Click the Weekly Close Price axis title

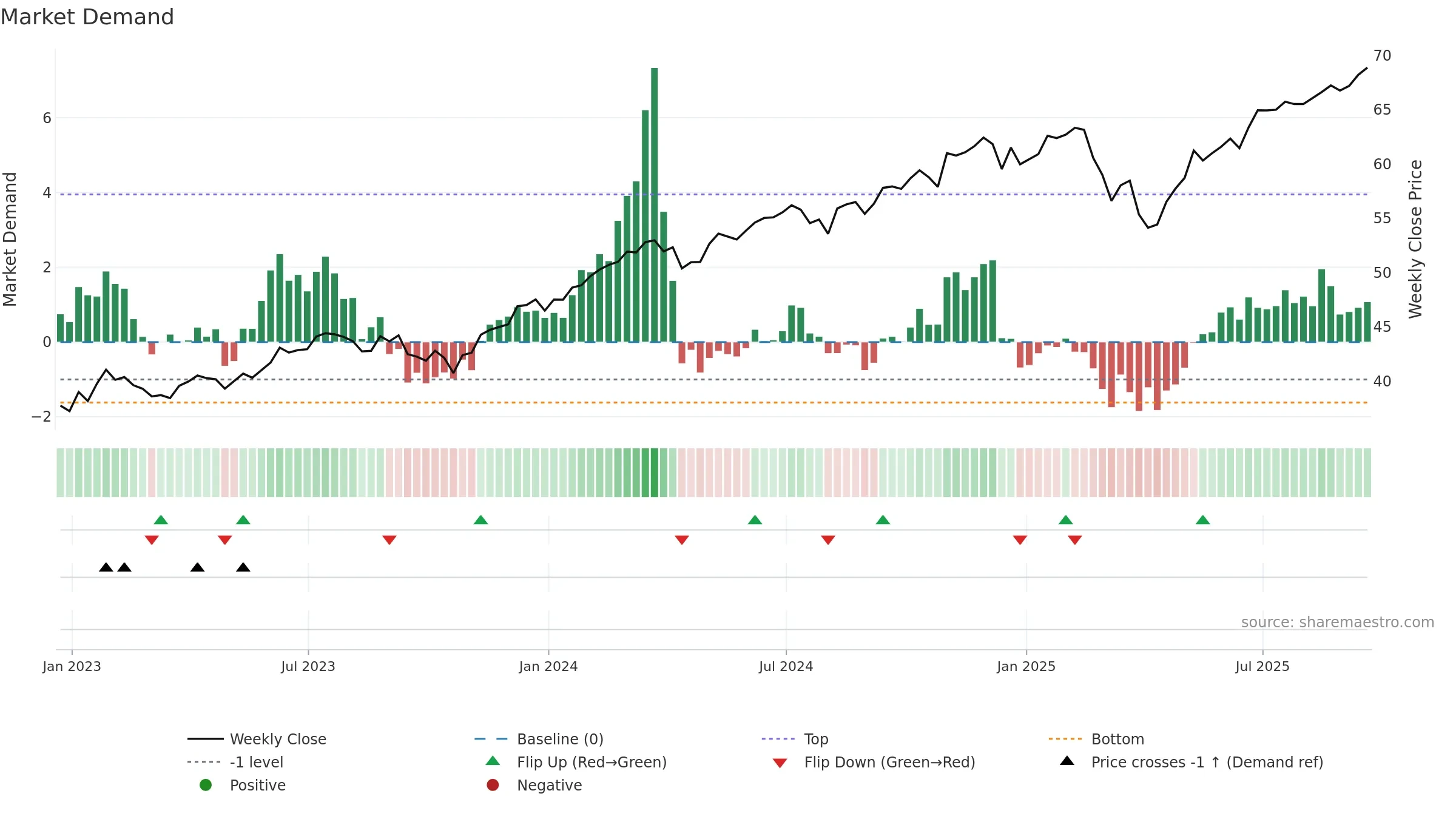[1415, 239]
